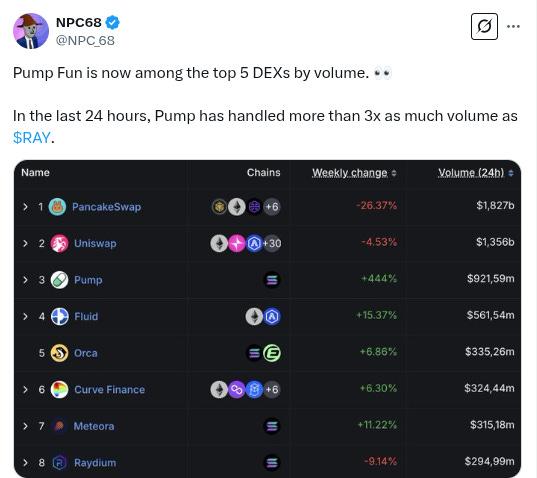Open NPC68 profile avatar
537x478 pixels.
coord(31,31)
